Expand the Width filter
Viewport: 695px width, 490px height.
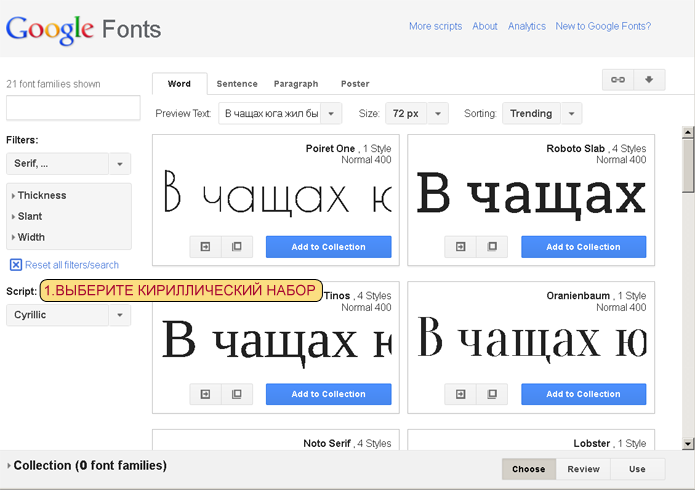pos(28,237)
